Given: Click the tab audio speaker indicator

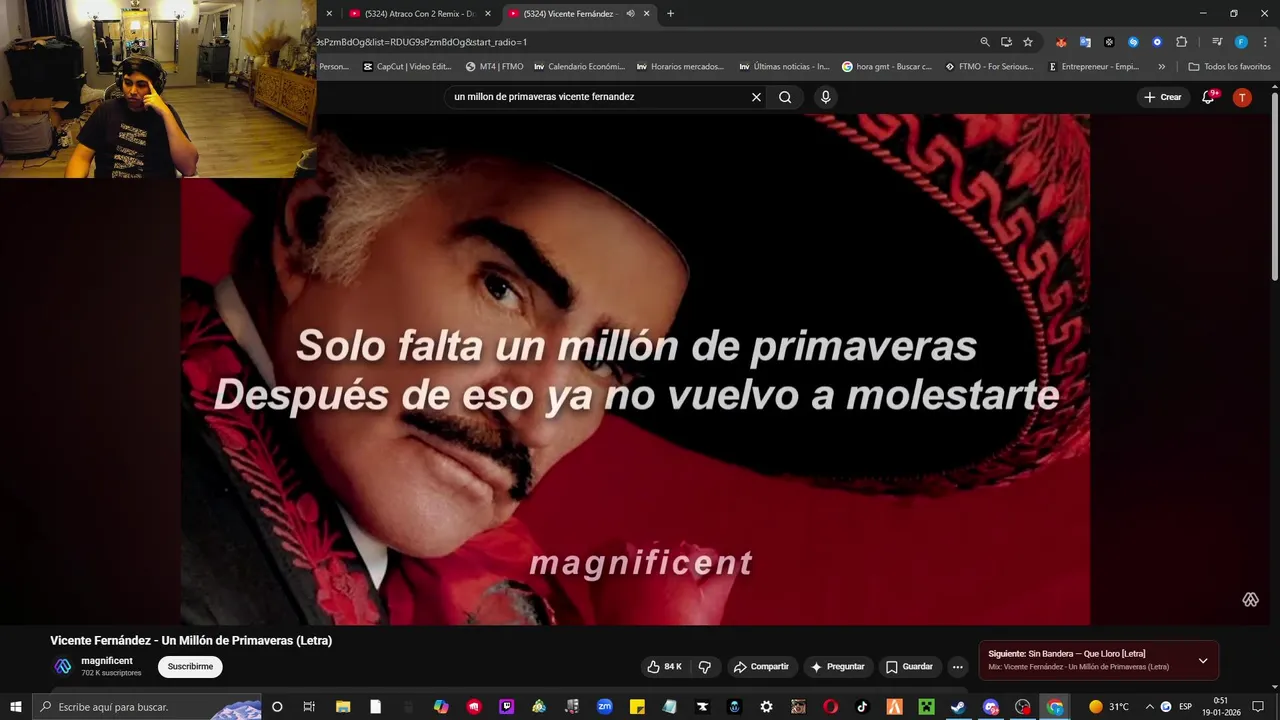Looking at the screenshot, I should (x=630, y=13).
